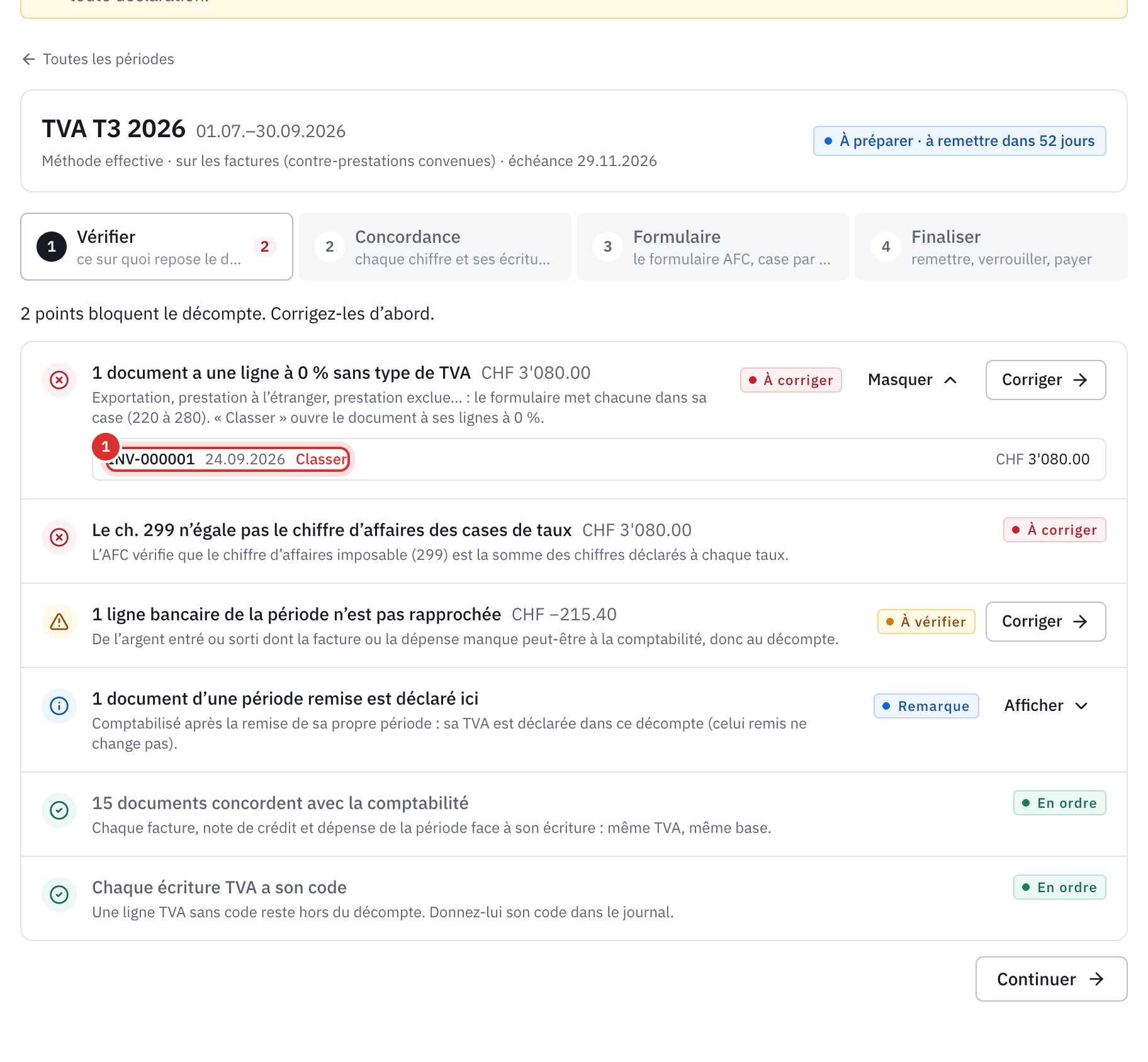Click the INV-000001 amount CHF 3'080.00

[1042, 459]
